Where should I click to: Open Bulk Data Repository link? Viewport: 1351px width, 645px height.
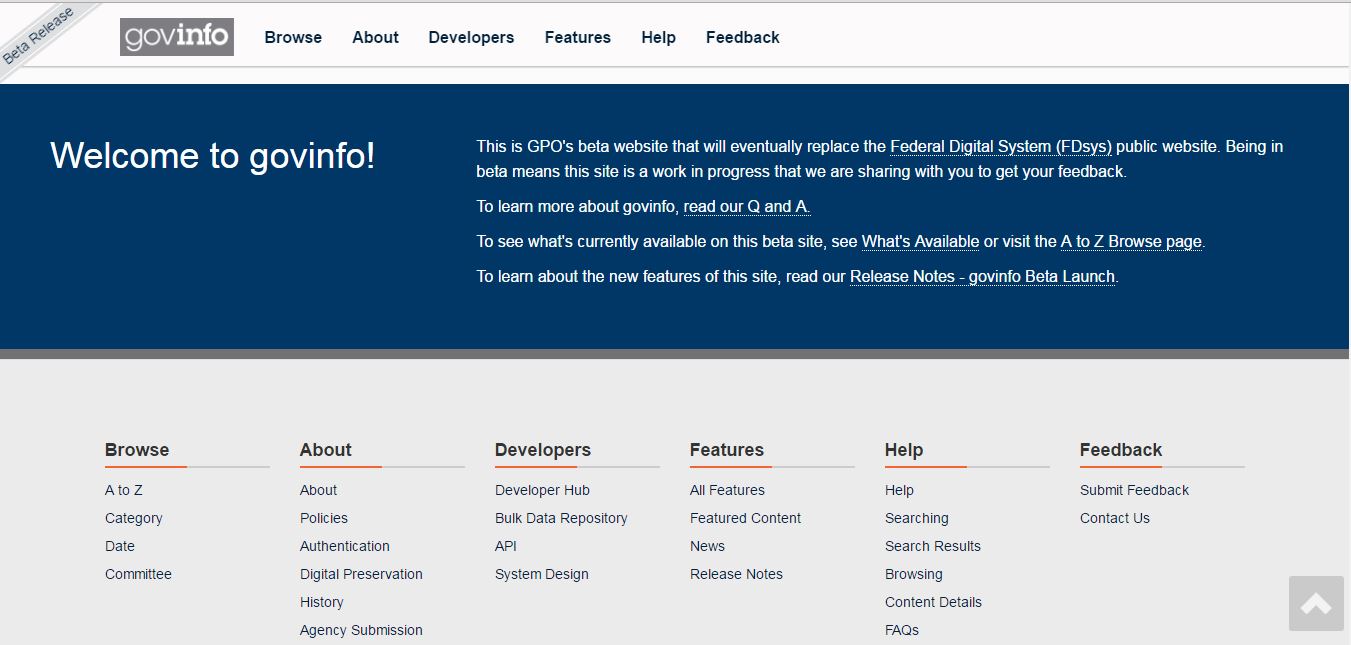click(x=561, y=518)
